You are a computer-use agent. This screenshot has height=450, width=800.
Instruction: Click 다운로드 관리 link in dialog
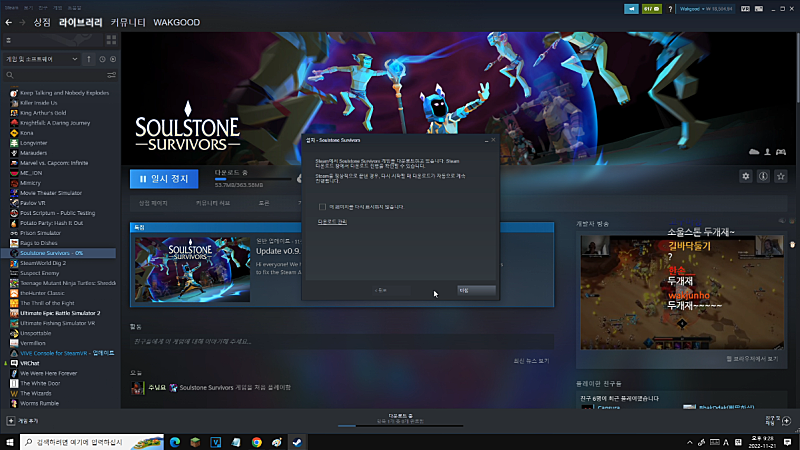pos(332,222)
